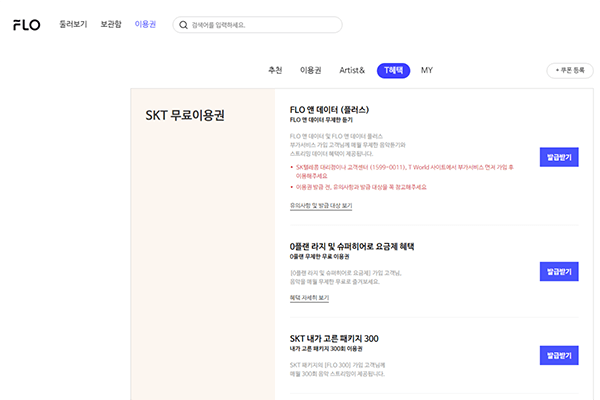This screenshot has width=600, height=400.
Task: Open the 유의사항 및 발급 대상 보기 link
Action: coord(321,205)
